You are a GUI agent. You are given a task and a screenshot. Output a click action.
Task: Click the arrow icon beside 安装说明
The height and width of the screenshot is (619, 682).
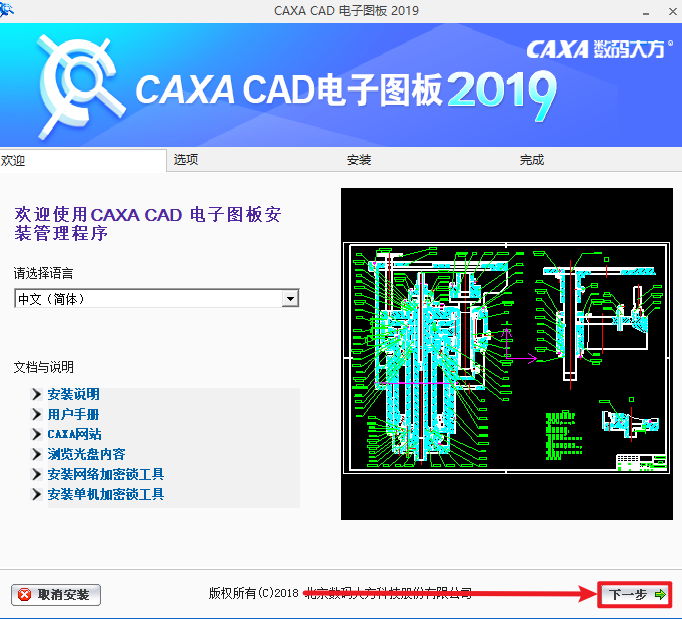[x=37, y=394]
